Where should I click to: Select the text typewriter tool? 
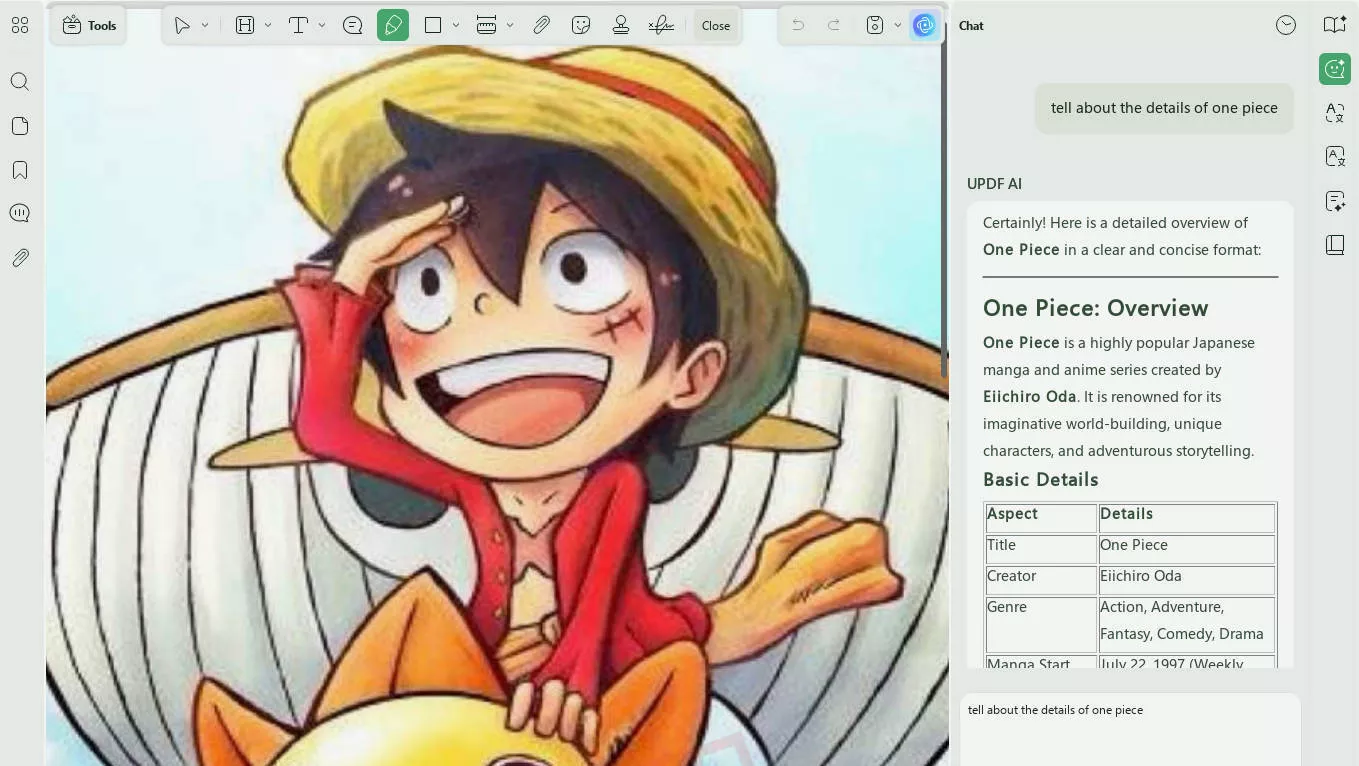(298, 26)
